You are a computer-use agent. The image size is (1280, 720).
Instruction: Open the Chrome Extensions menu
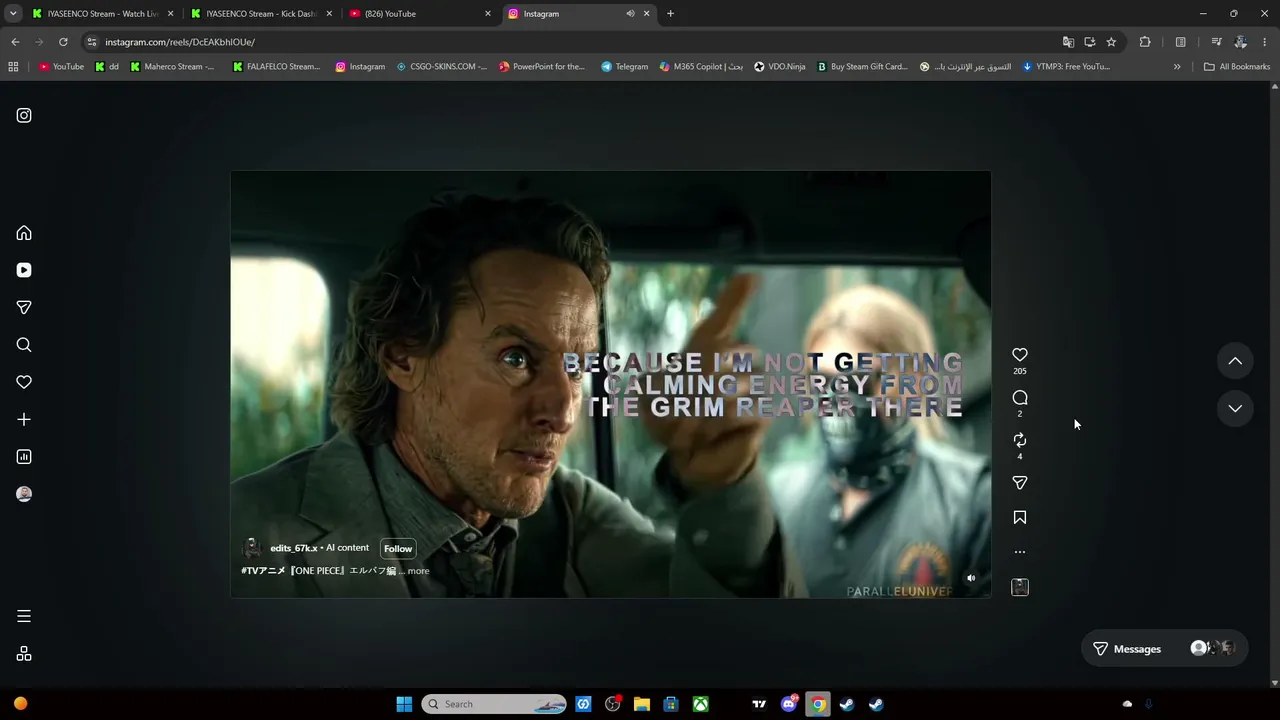(1145, 42)
